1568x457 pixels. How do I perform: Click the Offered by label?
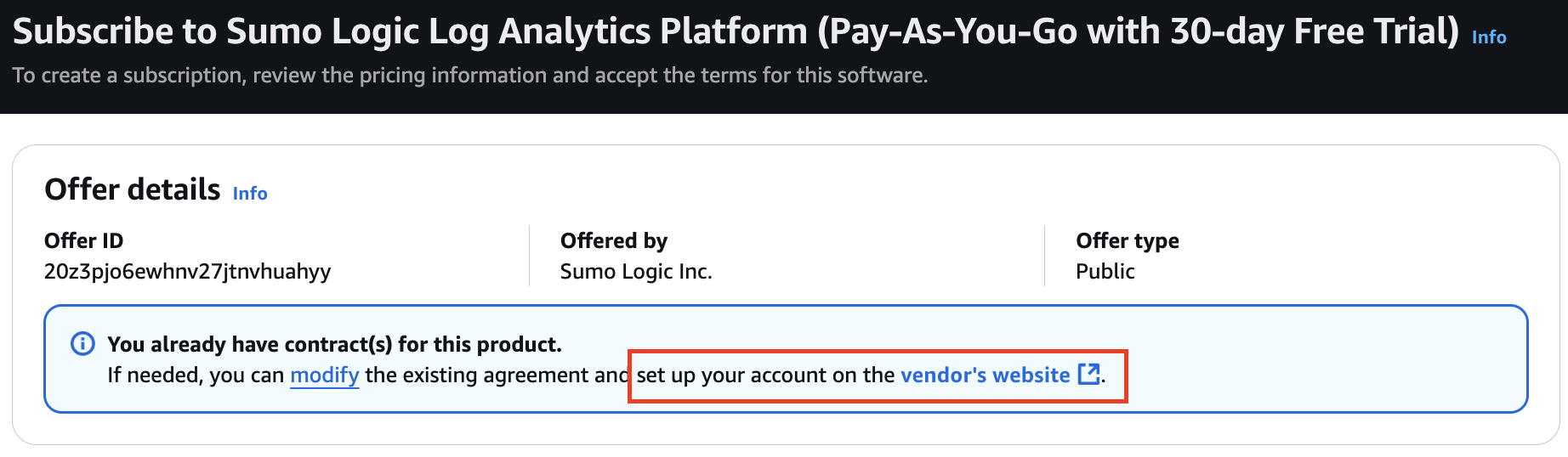coord(614,241)
